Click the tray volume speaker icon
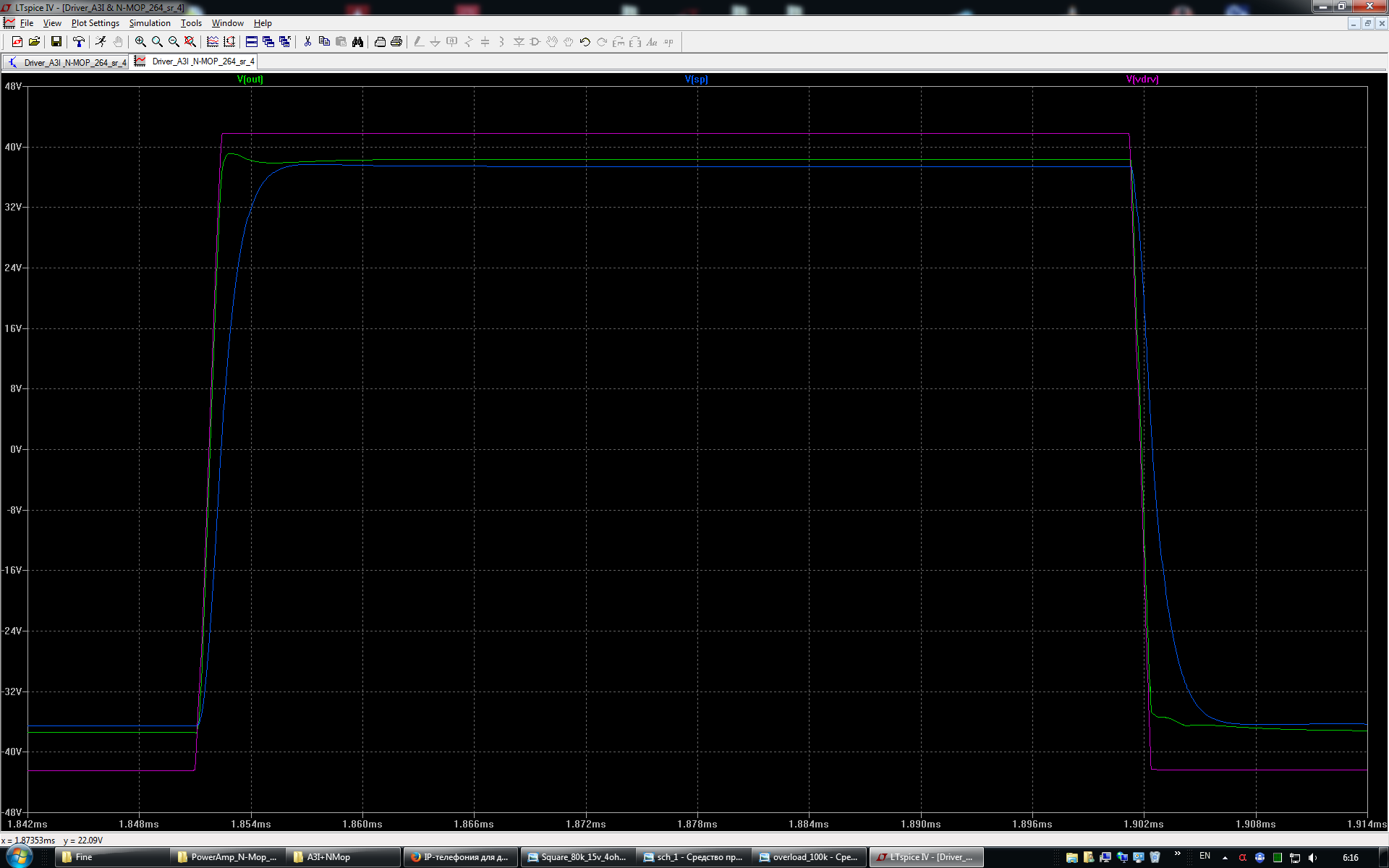 click(x=1312, y=858)
